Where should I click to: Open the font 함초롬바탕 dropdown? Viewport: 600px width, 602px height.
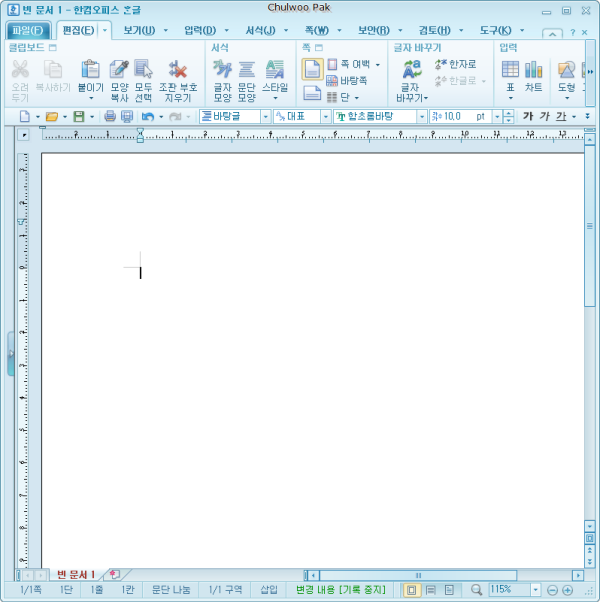tap(422, 116)
